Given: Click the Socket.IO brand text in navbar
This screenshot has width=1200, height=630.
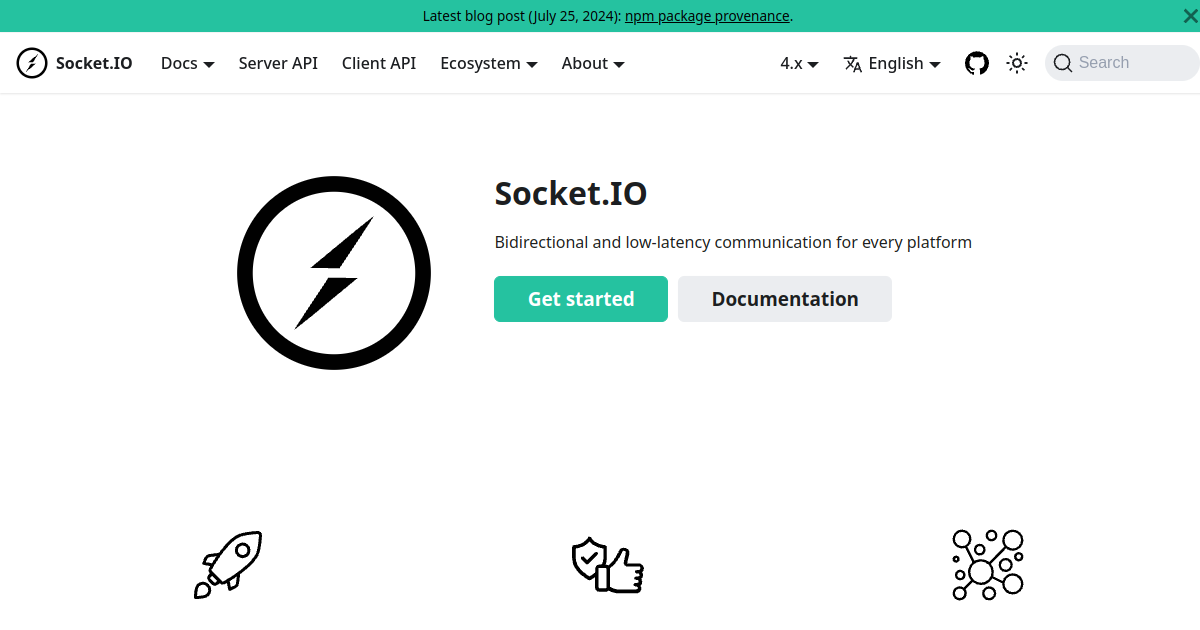Looking at the screenshot, I should (94, 63).
